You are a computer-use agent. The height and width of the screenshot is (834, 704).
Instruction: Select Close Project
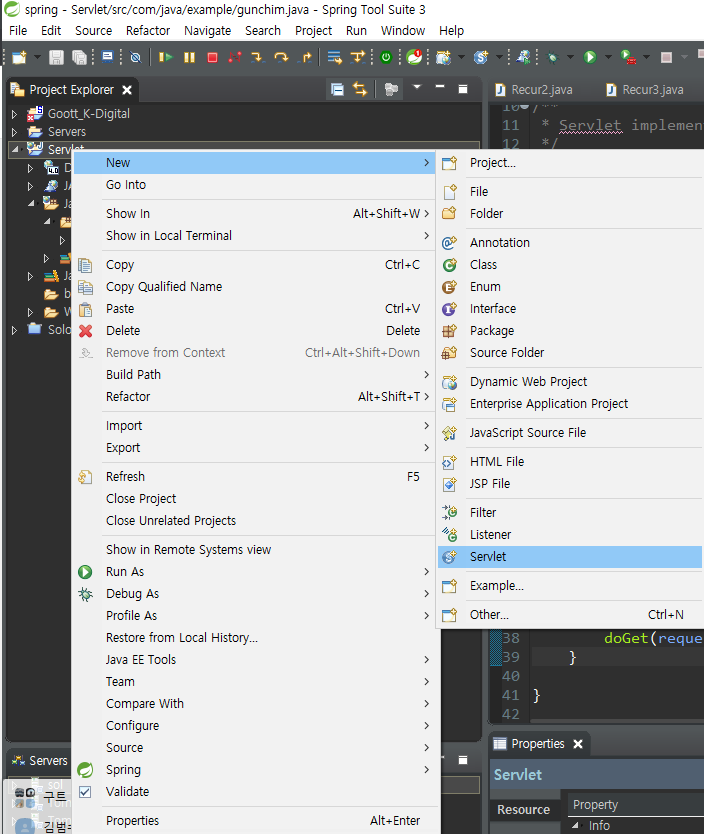click(254, 498)
